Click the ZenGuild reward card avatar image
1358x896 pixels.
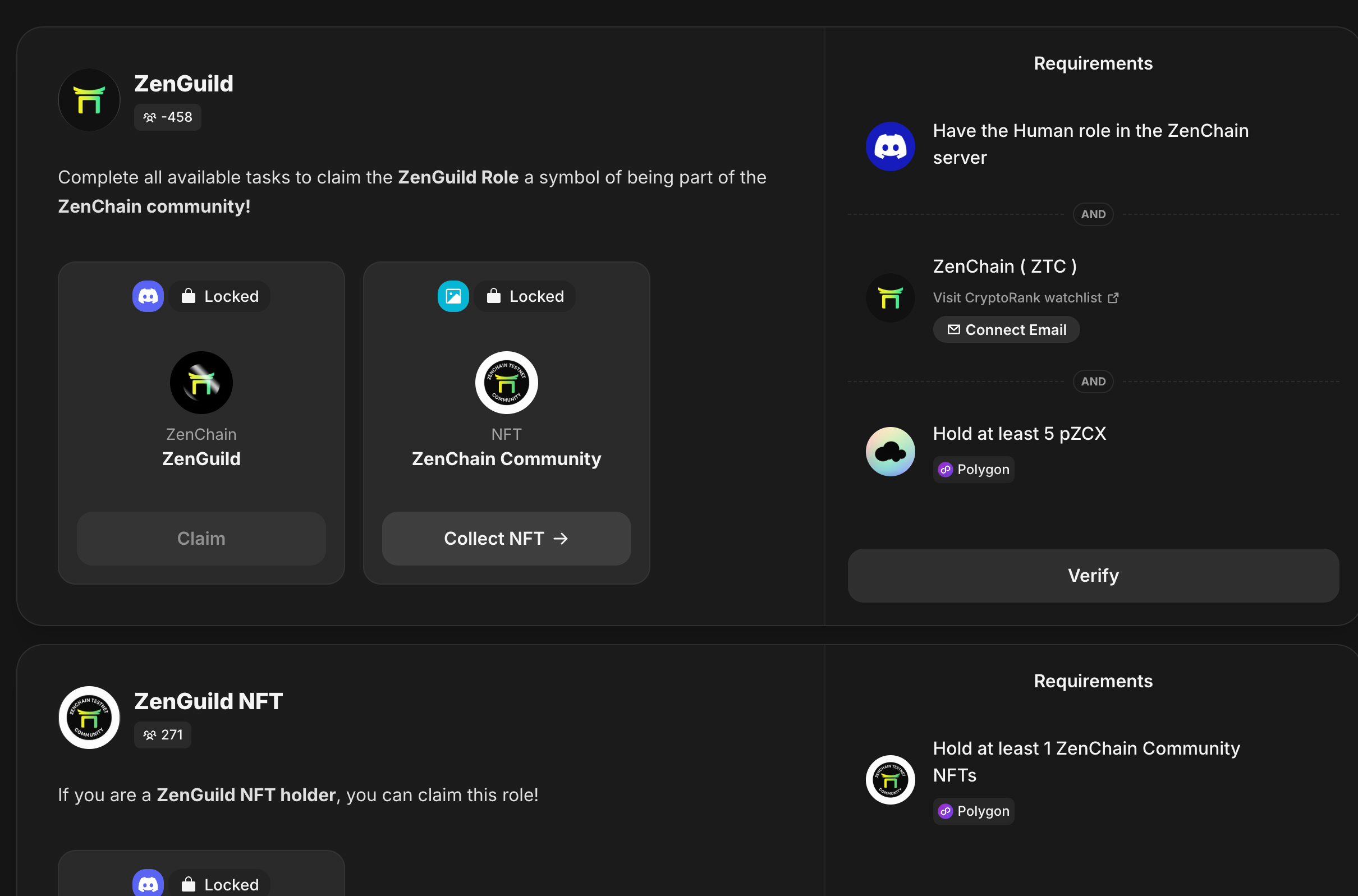(x=201, y=382)
